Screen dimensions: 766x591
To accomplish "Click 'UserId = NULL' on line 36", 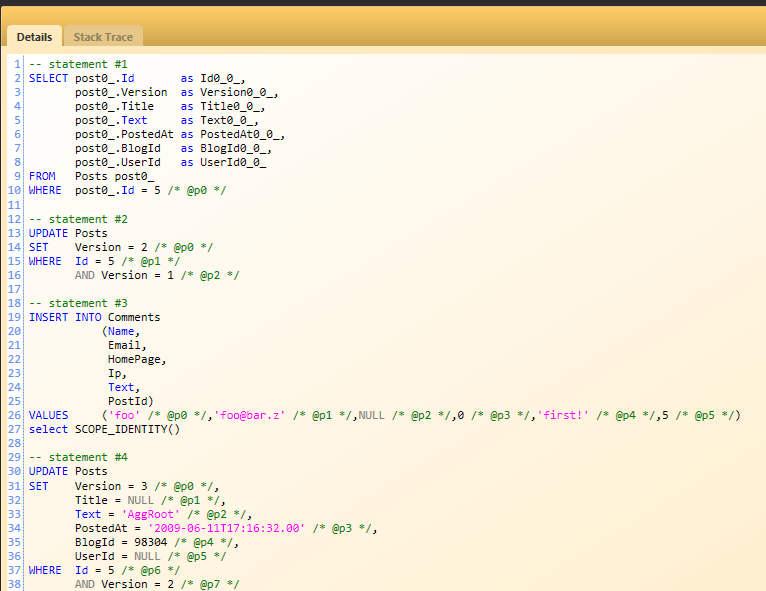I will [118, 557].
